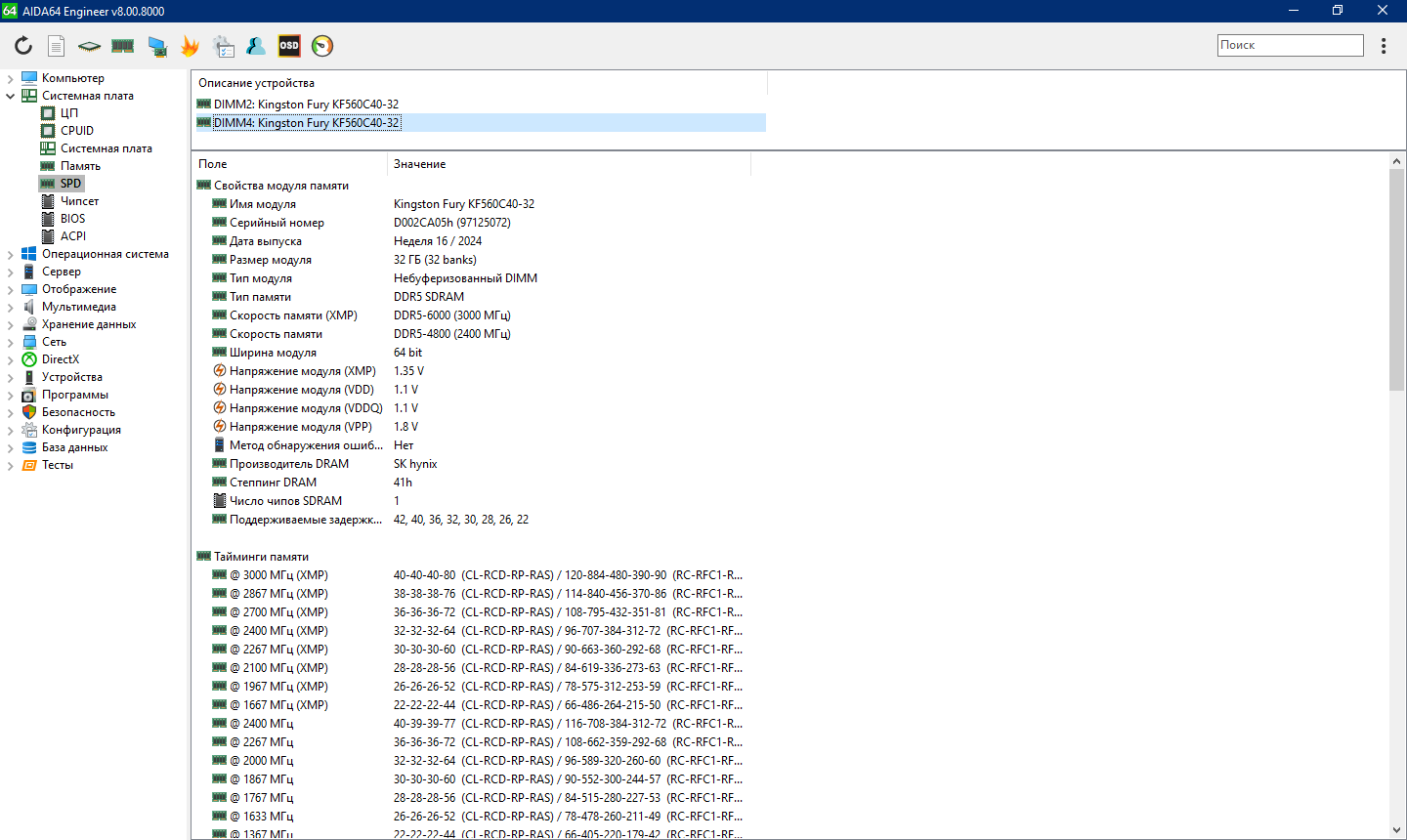Click the monitor diagnostics toolbar icon
1407x840 pixels.
coord(156,46)
